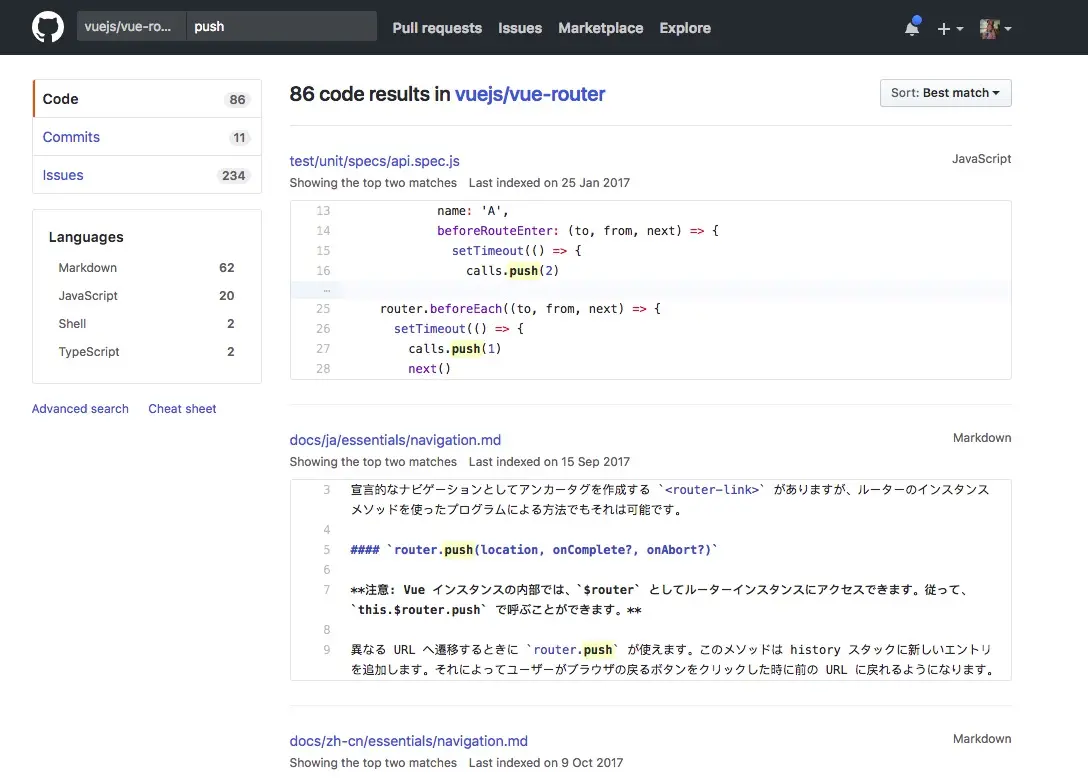Filter results by TypeScript language
Image resolution: width=1088 pixels, height=778 pixels.
pos(146,351)
